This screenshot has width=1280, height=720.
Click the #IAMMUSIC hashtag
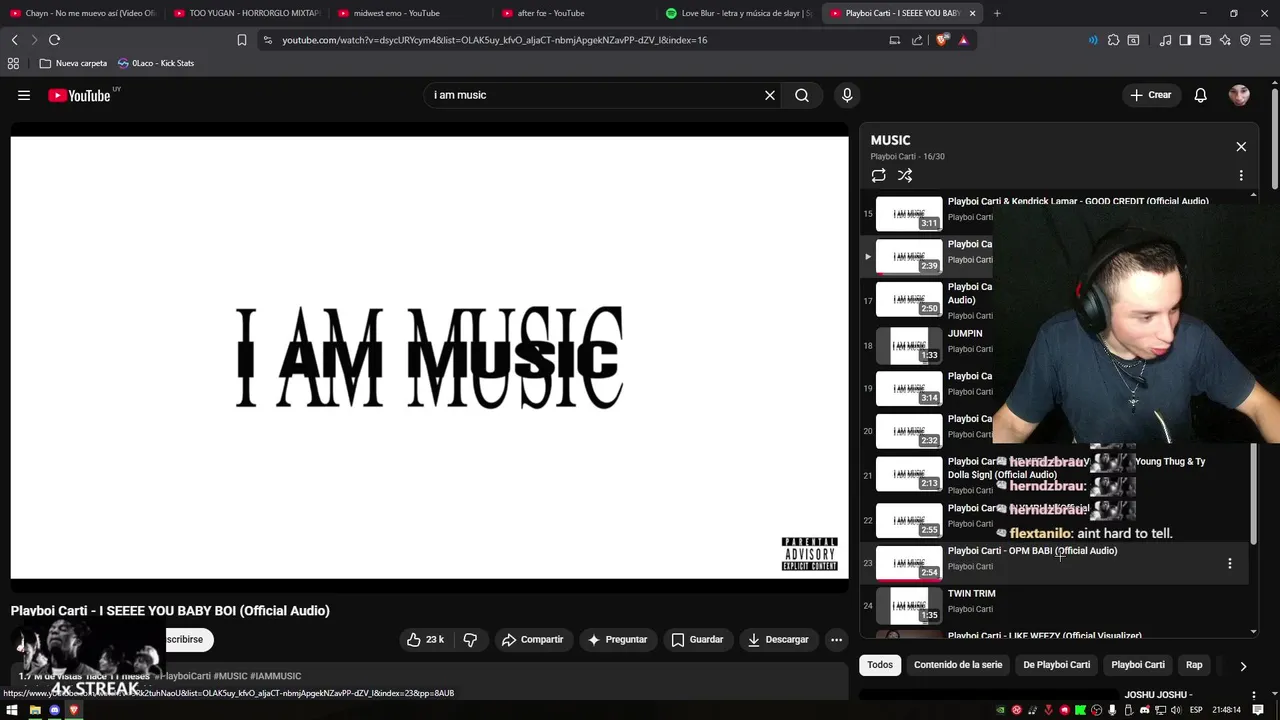[275, 676]
